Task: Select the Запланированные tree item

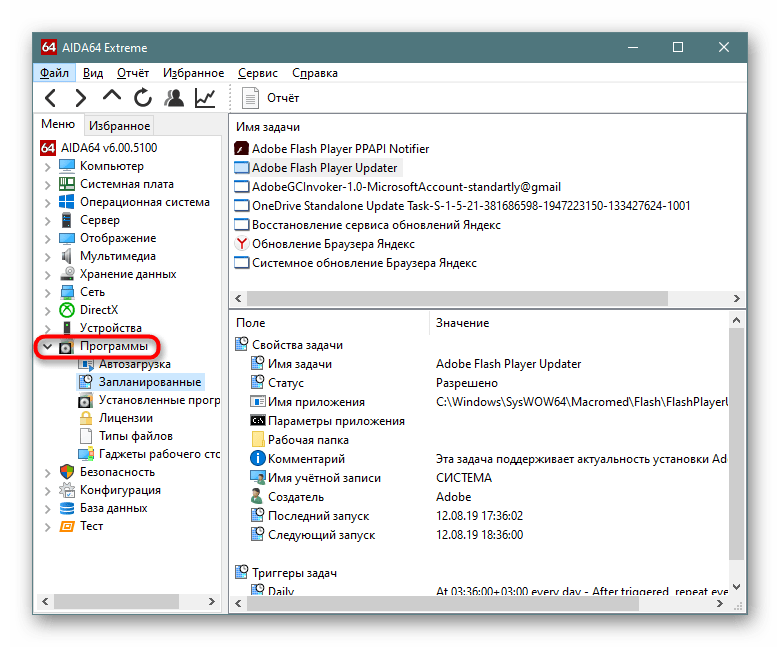Action: (x=150, y=382)
